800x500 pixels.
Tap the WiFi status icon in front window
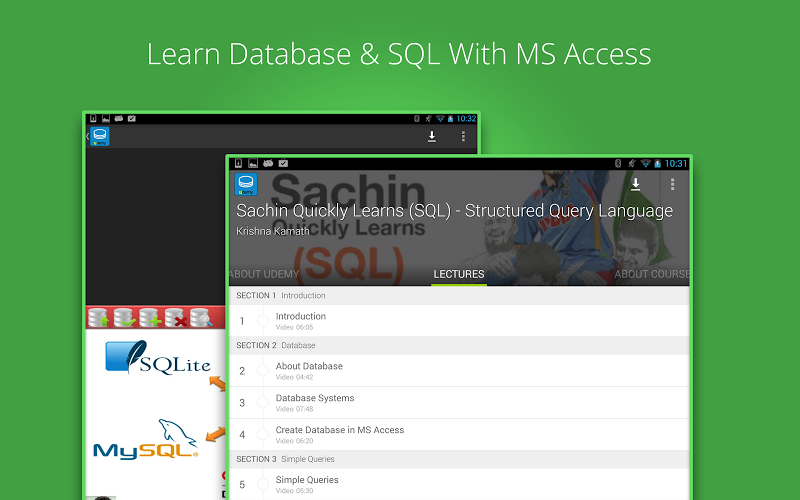pos(646,163)
